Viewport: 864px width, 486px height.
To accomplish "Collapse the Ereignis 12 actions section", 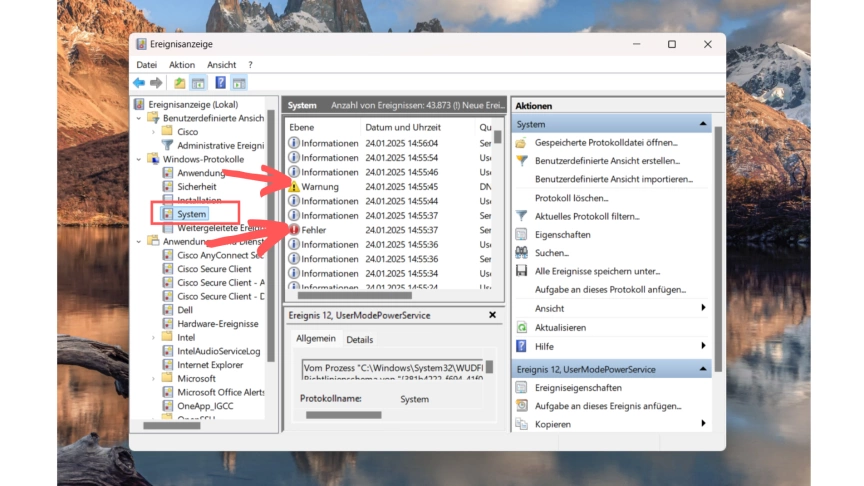I will click(x=703, y=369).
